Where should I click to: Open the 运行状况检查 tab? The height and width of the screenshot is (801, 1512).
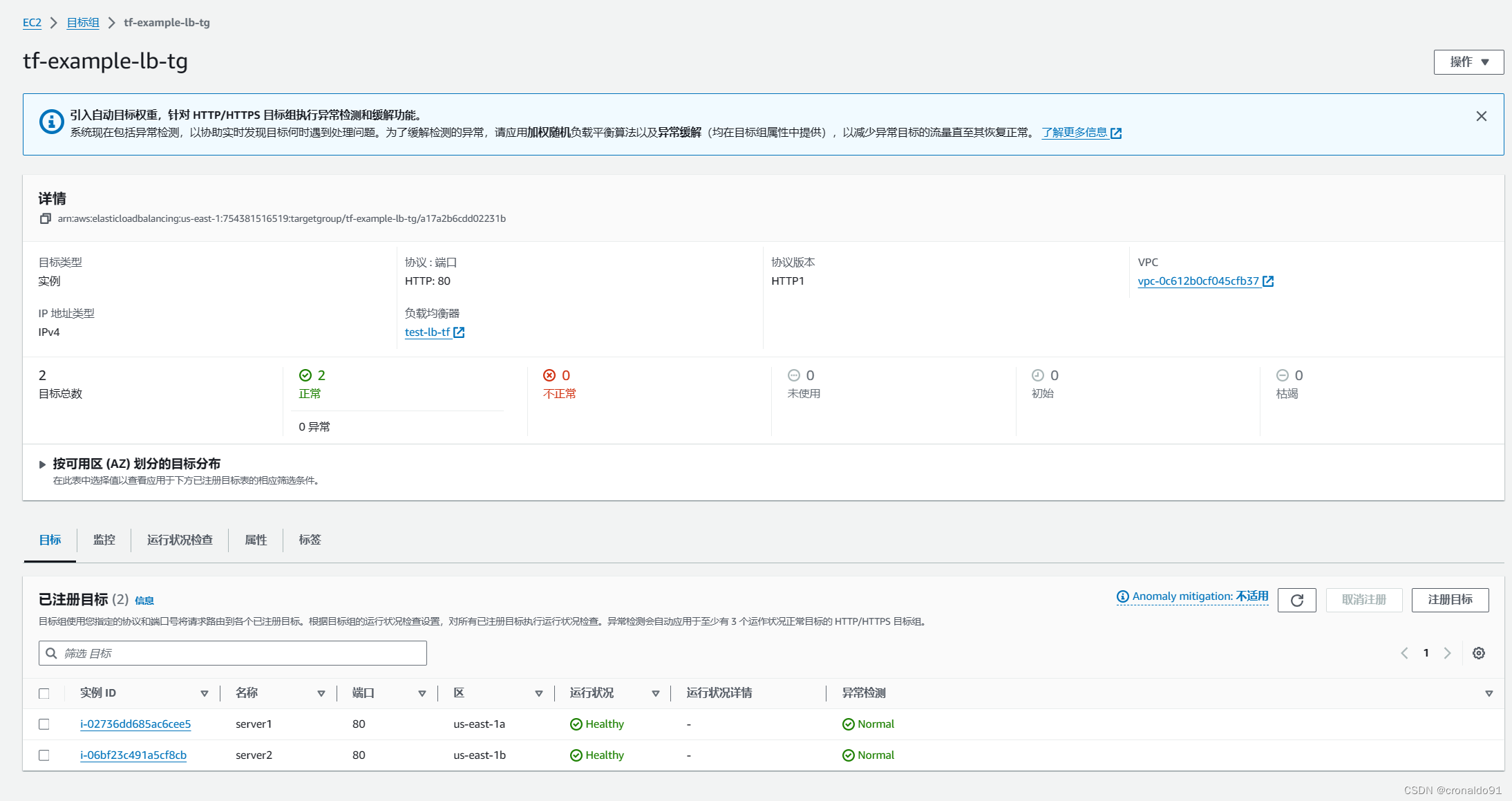(180, 540)
